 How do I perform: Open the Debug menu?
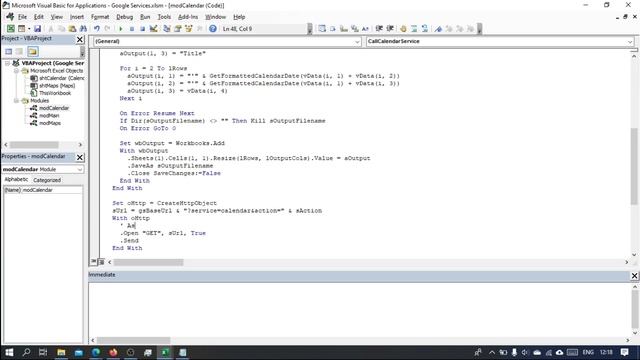124,17
